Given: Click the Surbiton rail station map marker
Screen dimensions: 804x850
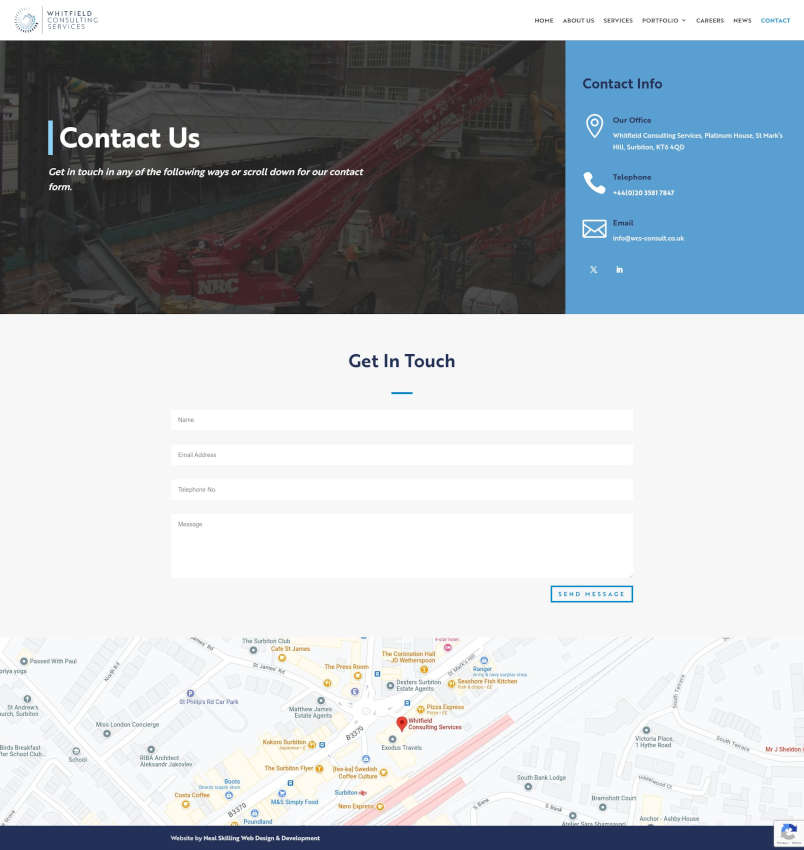Looking at the screenshot, I should pos(363,793).
